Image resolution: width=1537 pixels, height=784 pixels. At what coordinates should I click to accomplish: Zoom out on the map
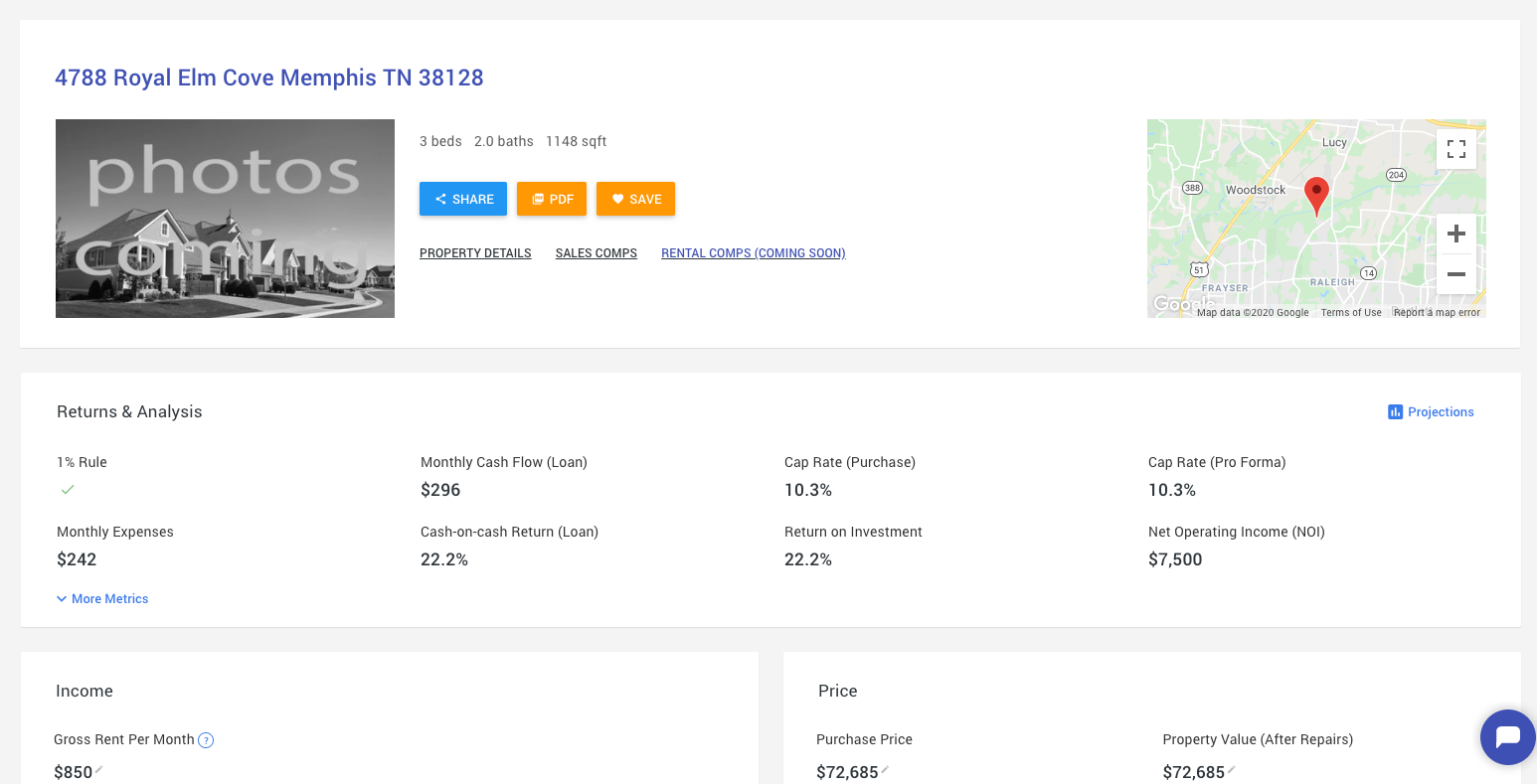1456,274
